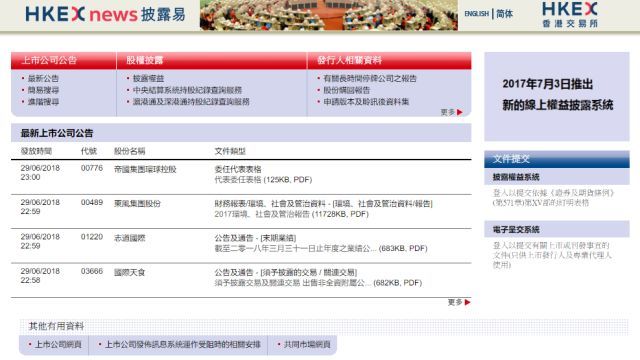Screen dimensions: 640x360
Task: Open the HKEX 香港交易所 logo link
Action: (570, 14)
